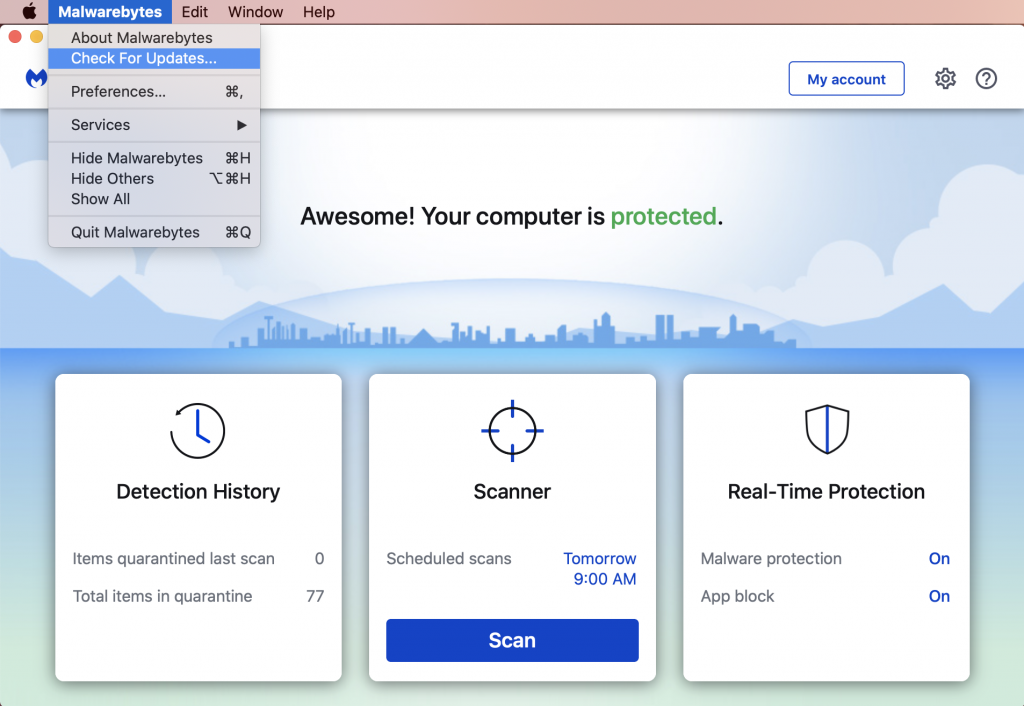Choose Show All
The width and height of the screenshot is (1024, 706).
pyautogui.click(x=154, y=199)
